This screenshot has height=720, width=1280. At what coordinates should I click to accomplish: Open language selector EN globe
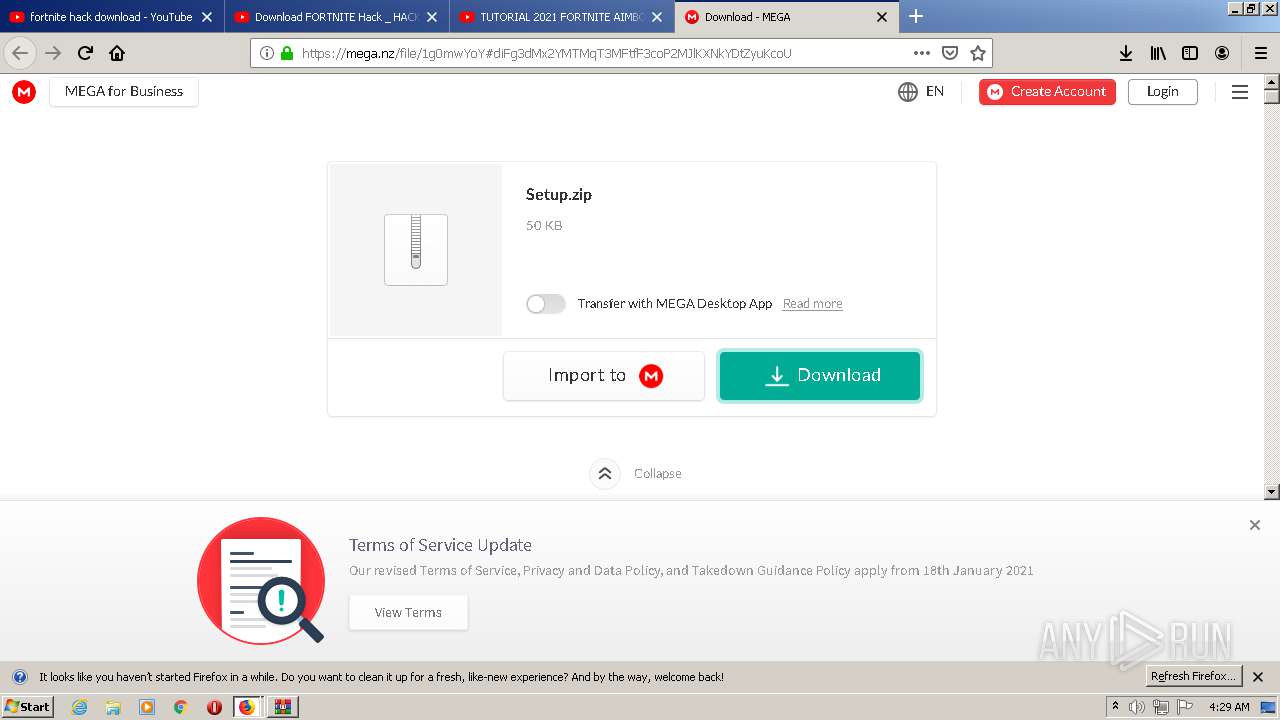[921, 91]
